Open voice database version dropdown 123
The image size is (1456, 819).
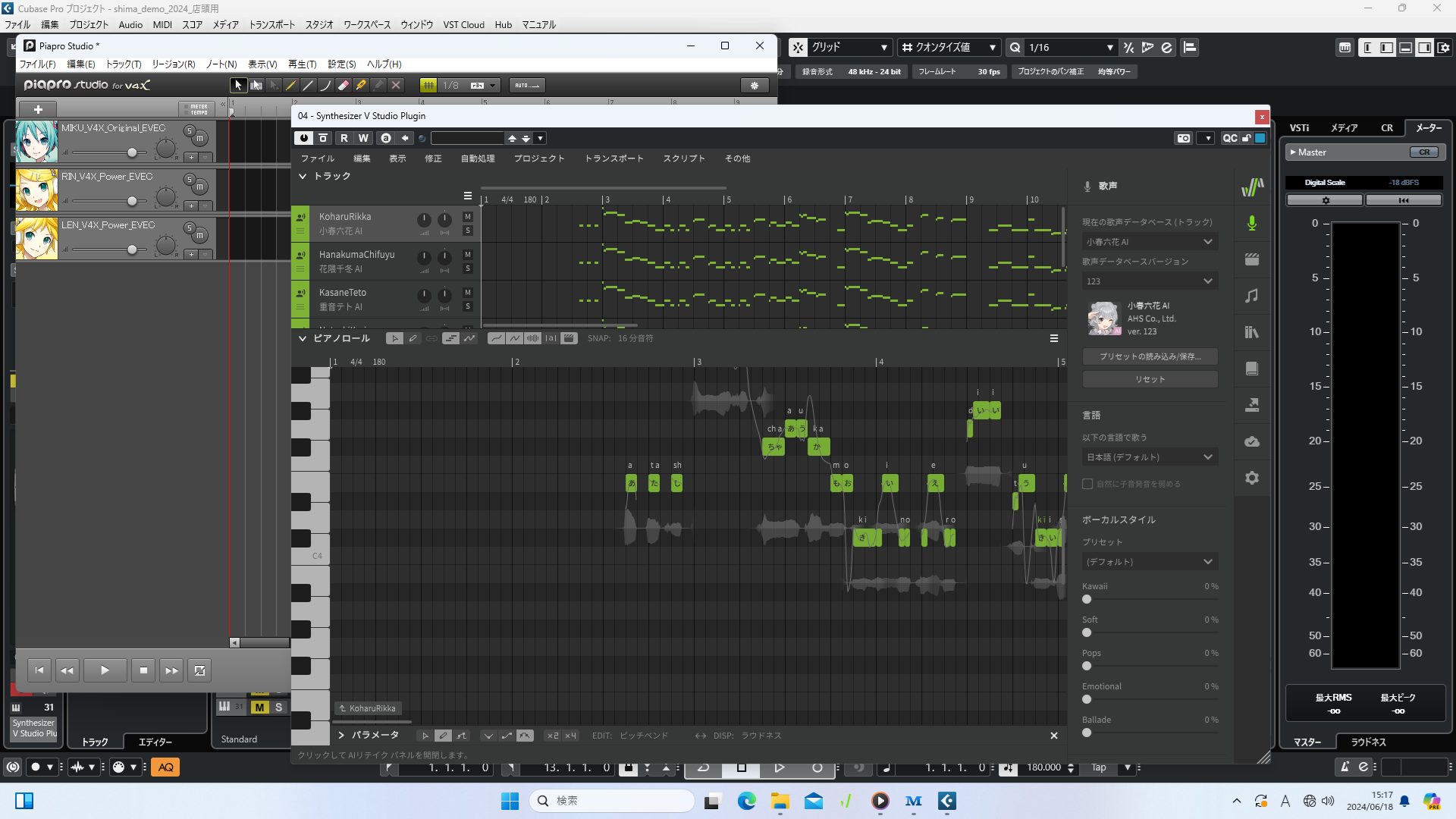(x=1150, y=281)
